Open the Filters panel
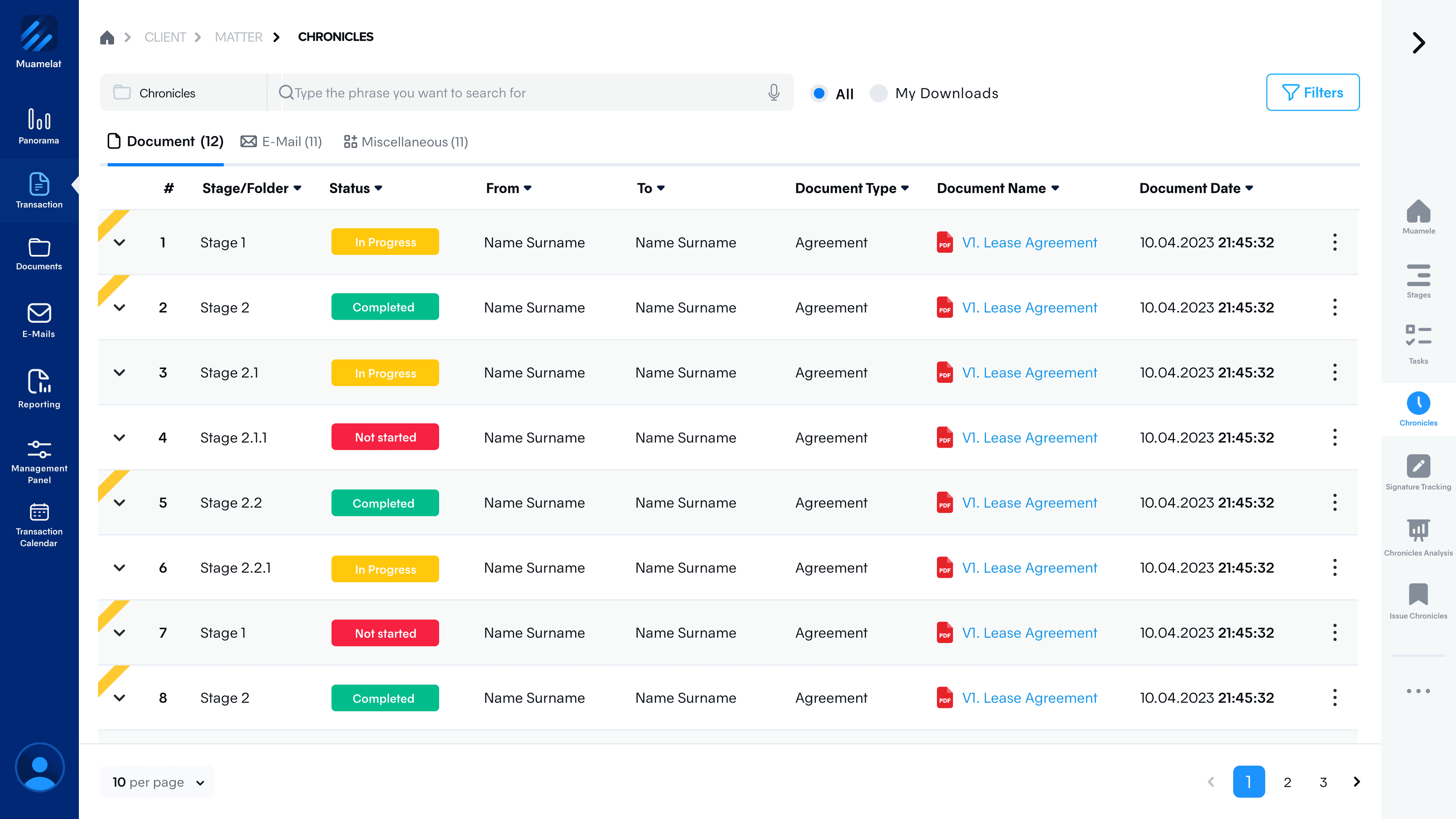The height and width of the screenshot is (819, 1456). [x=1312, y=92]
